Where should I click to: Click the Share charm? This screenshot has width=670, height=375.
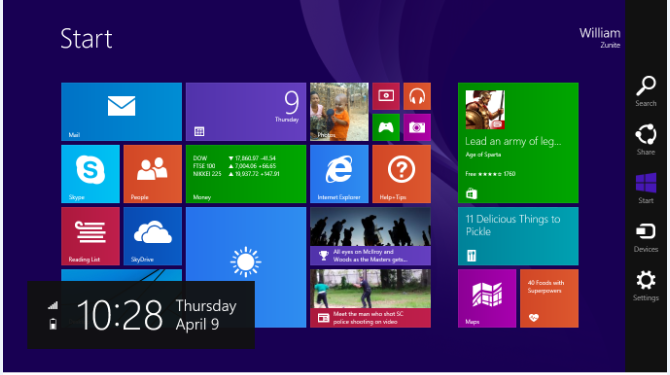646,140
